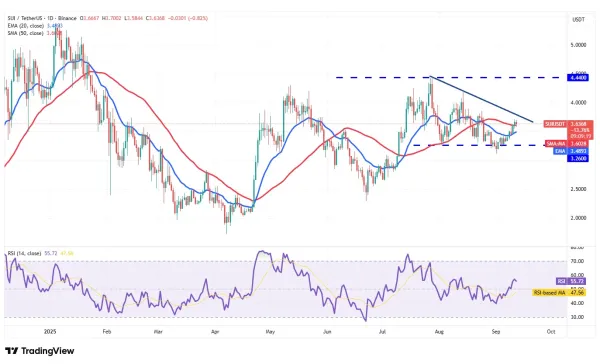The width and height of the screenshot is (600, 364).
Task: Click the 2025 label on the time axis
Action: (x=50, y=331)
